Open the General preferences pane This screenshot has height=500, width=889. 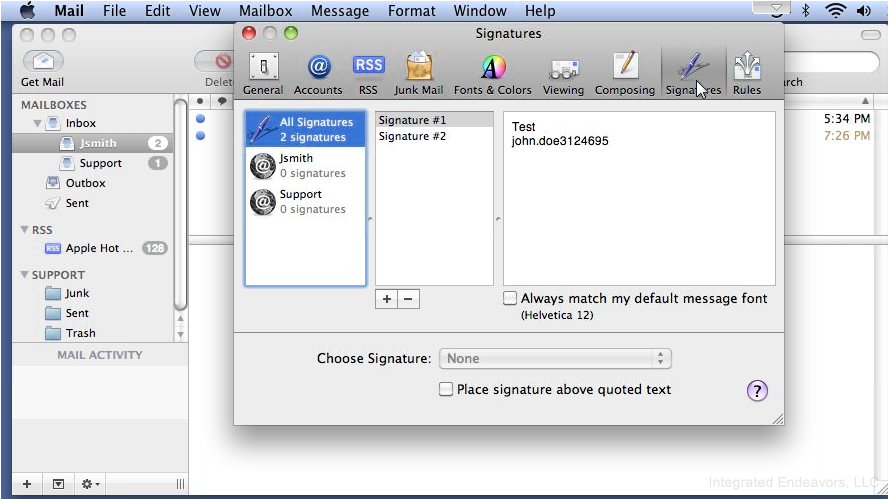point(263,74)
